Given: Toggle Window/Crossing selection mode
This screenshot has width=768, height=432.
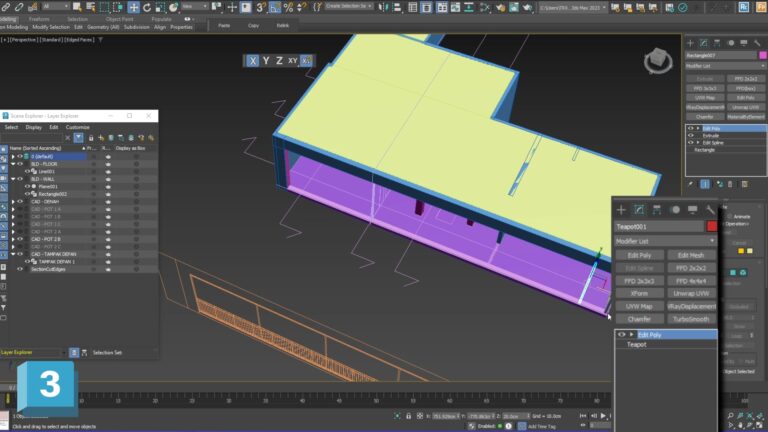Looking at the screenshot, I should tap(118, 7).
